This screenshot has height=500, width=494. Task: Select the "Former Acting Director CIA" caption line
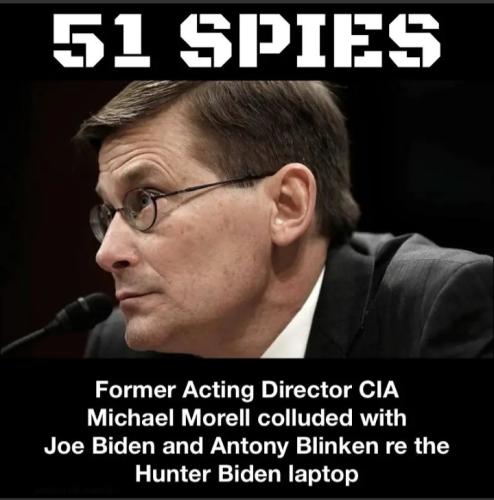[x=247, y=390]
